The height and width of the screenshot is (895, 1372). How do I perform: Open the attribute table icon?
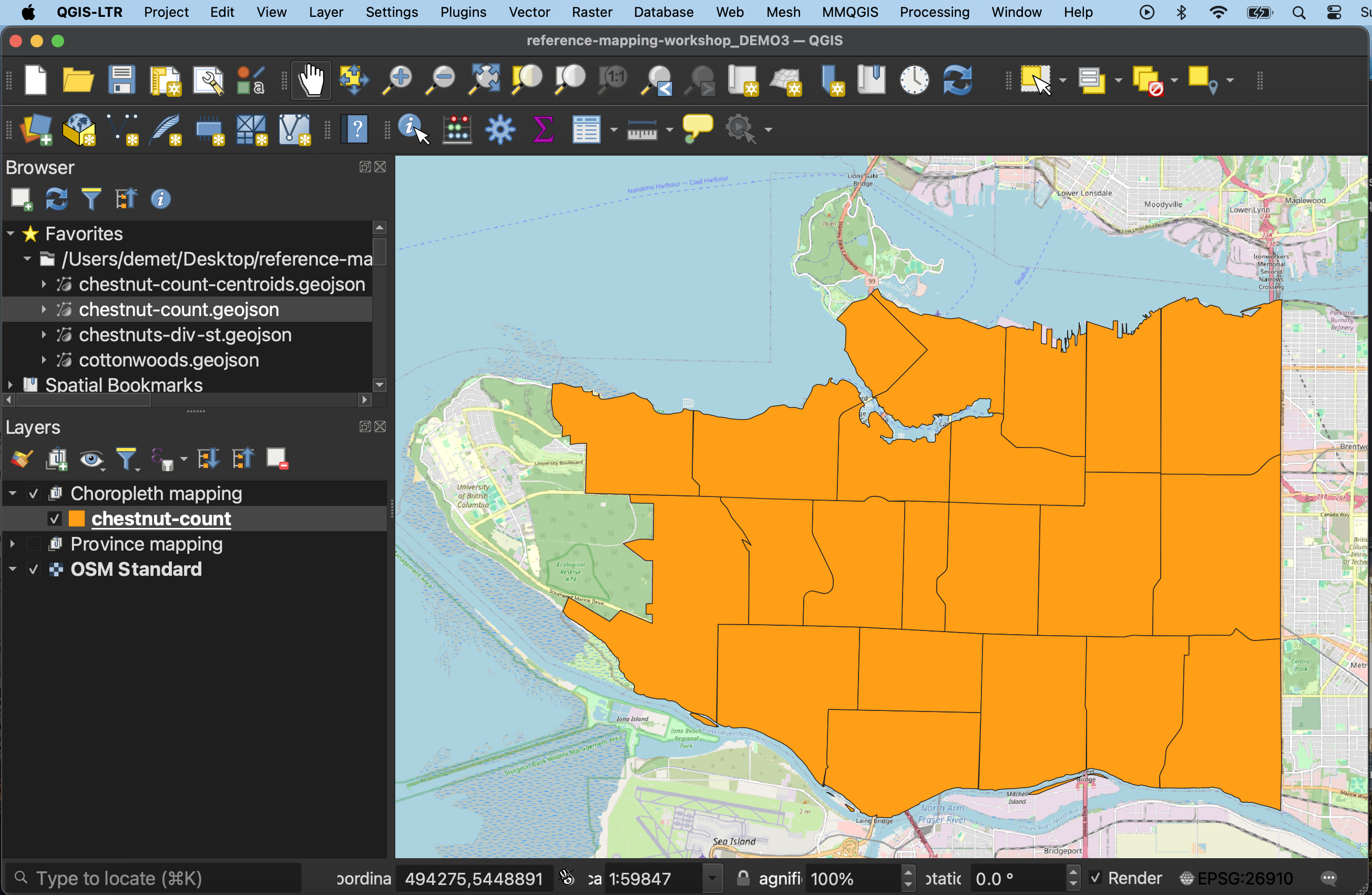[x=586, y=129]
